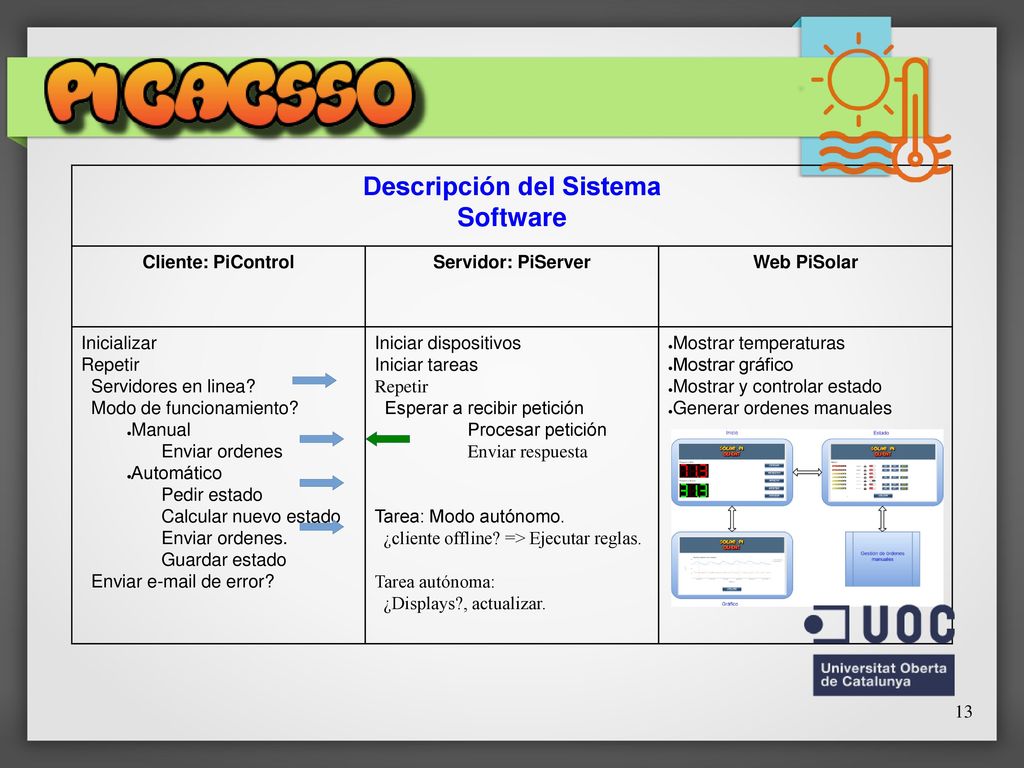Select the 'Manual' bullet item
The height and width of the screenshot is (768, 1024).
point(159,430)
